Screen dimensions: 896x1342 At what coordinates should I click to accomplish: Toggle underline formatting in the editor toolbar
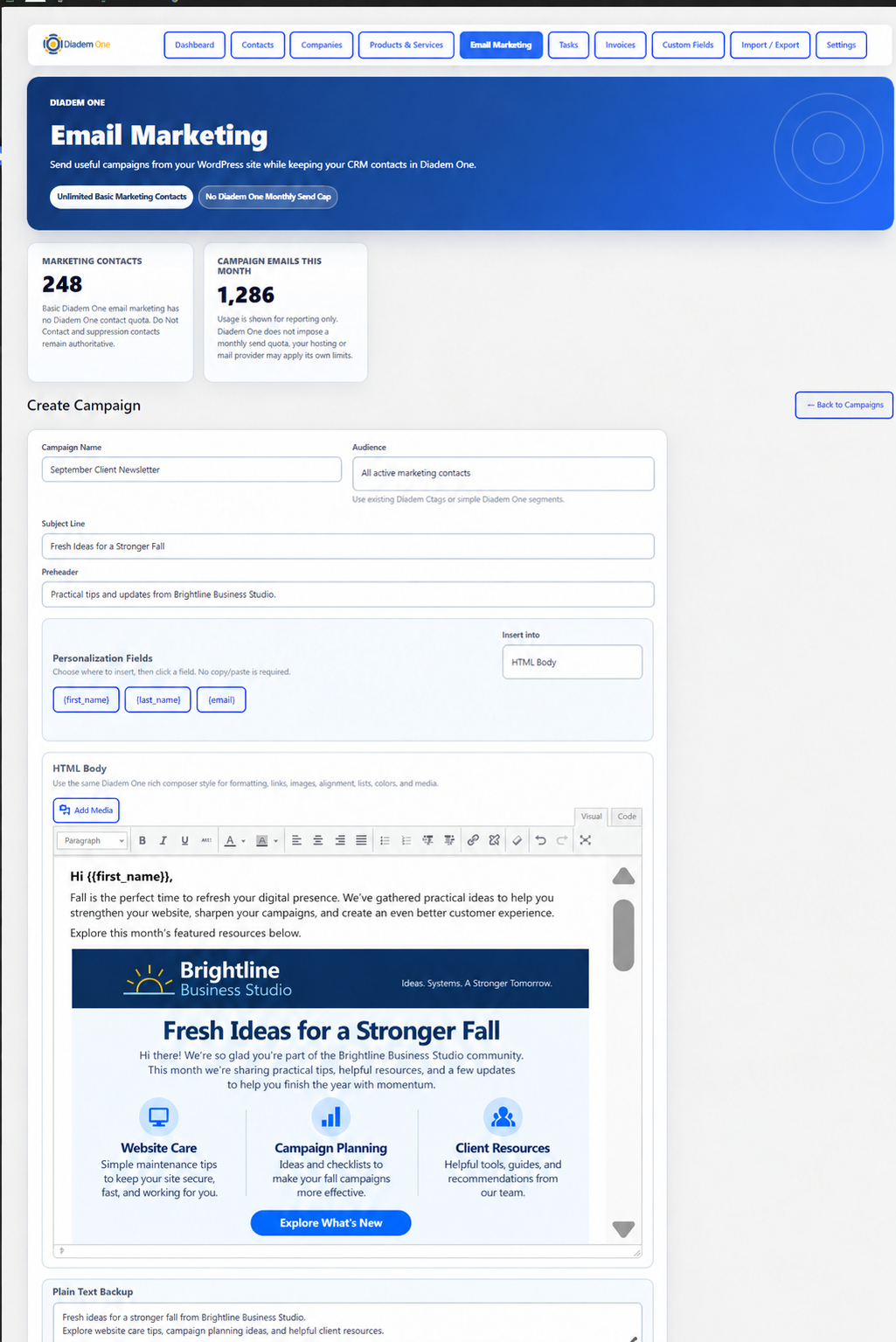[184, 840]
